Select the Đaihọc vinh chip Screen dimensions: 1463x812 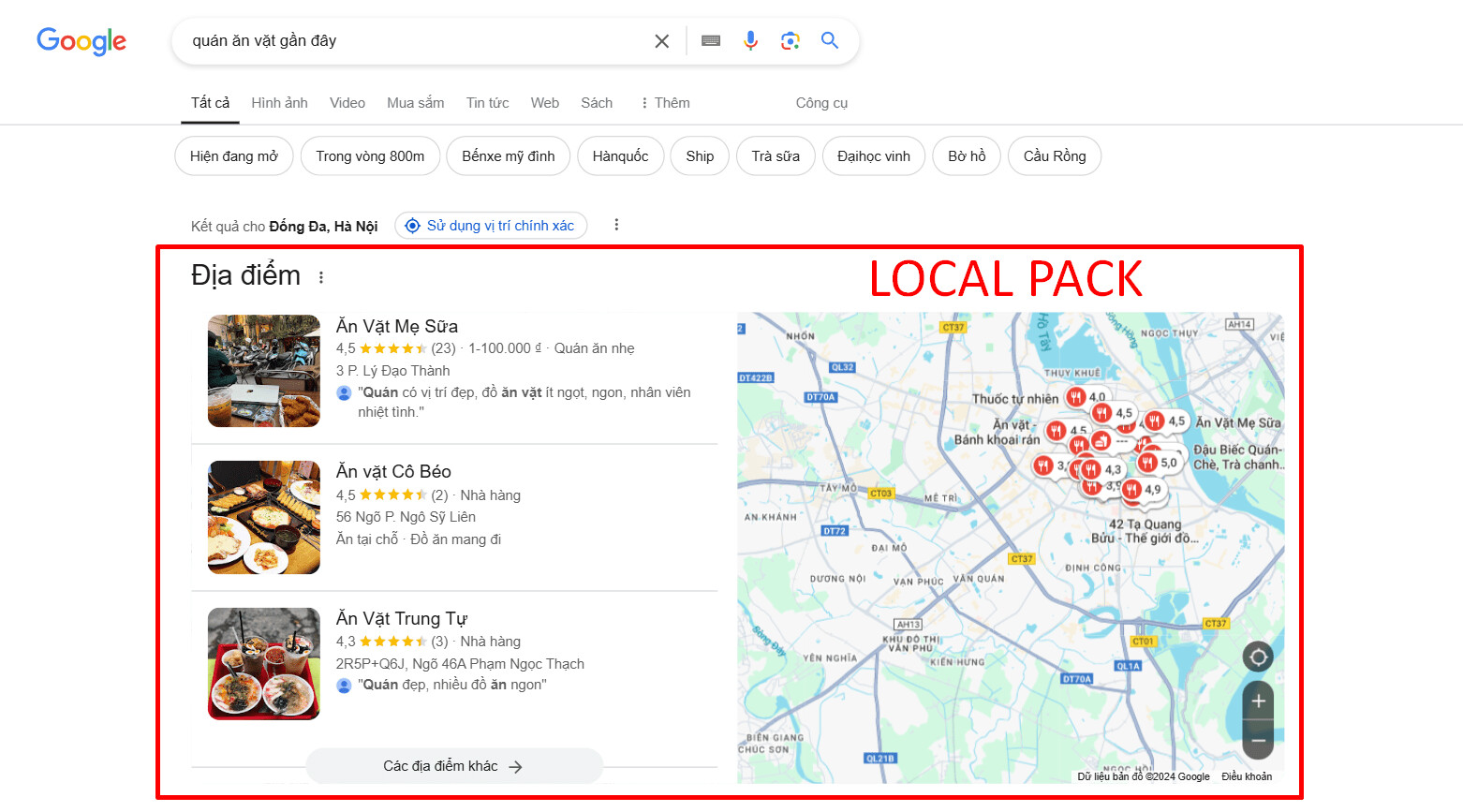874,156
